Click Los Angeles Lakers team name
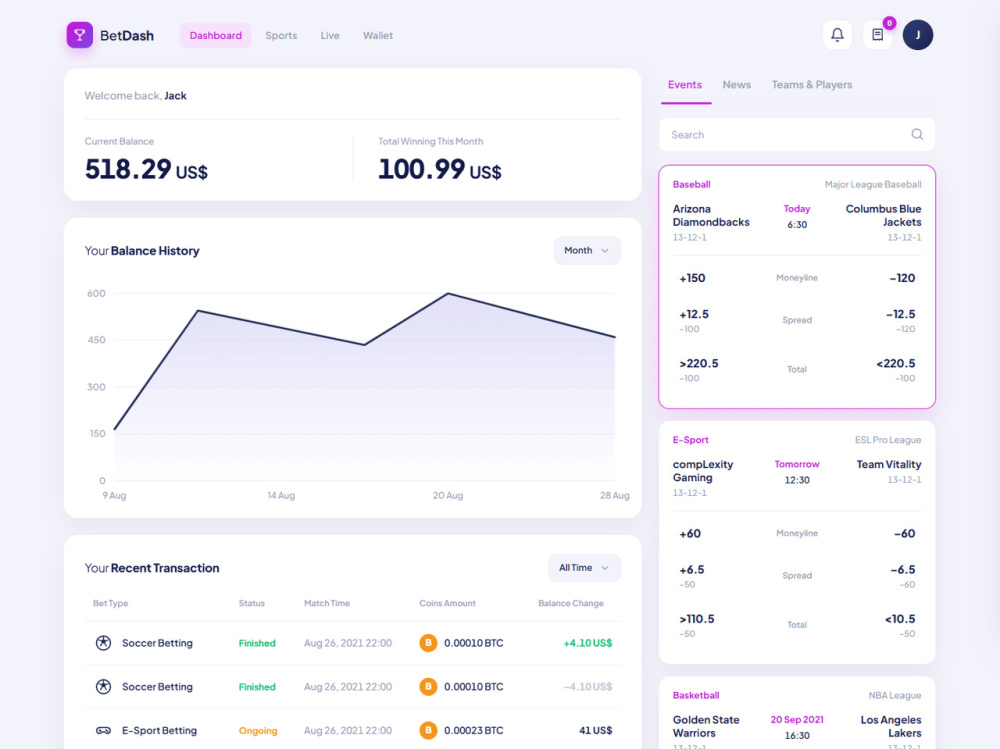The height and width of the screenshot is (749, 1000). [x=891, y=727]
